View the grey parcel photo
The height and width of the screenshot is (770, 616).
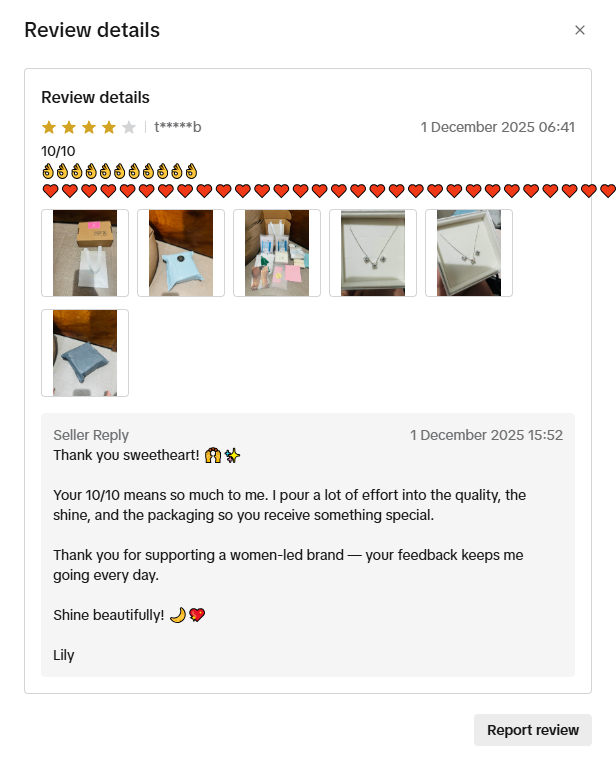[85, 353]
